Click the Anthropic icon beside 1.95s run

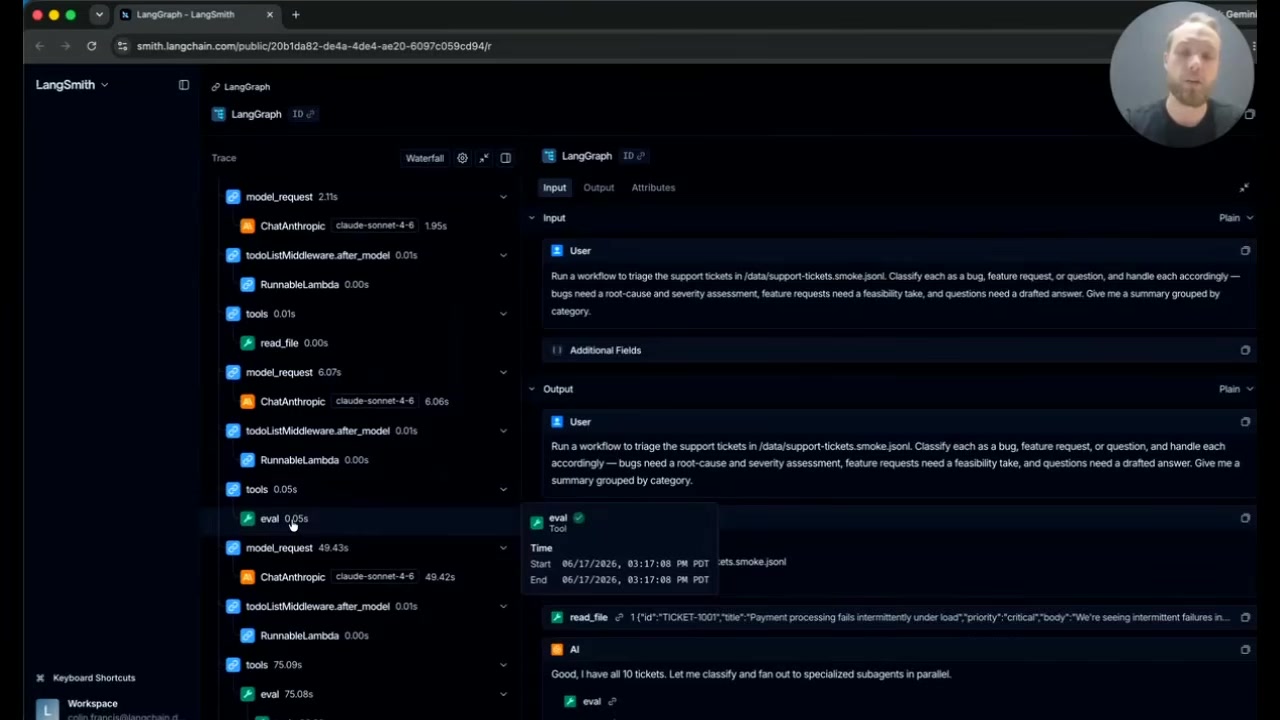[247, 226]
